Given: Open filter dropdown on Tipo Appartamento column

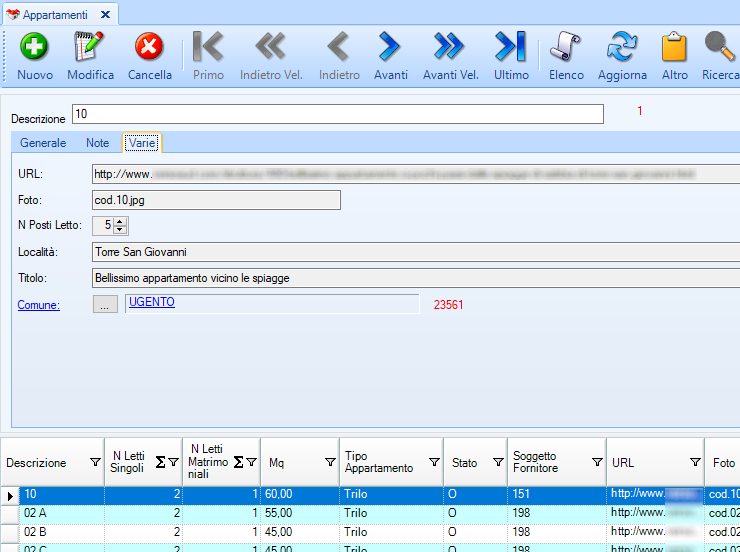Looking at the screenshot, I should [x=434, y=463].
